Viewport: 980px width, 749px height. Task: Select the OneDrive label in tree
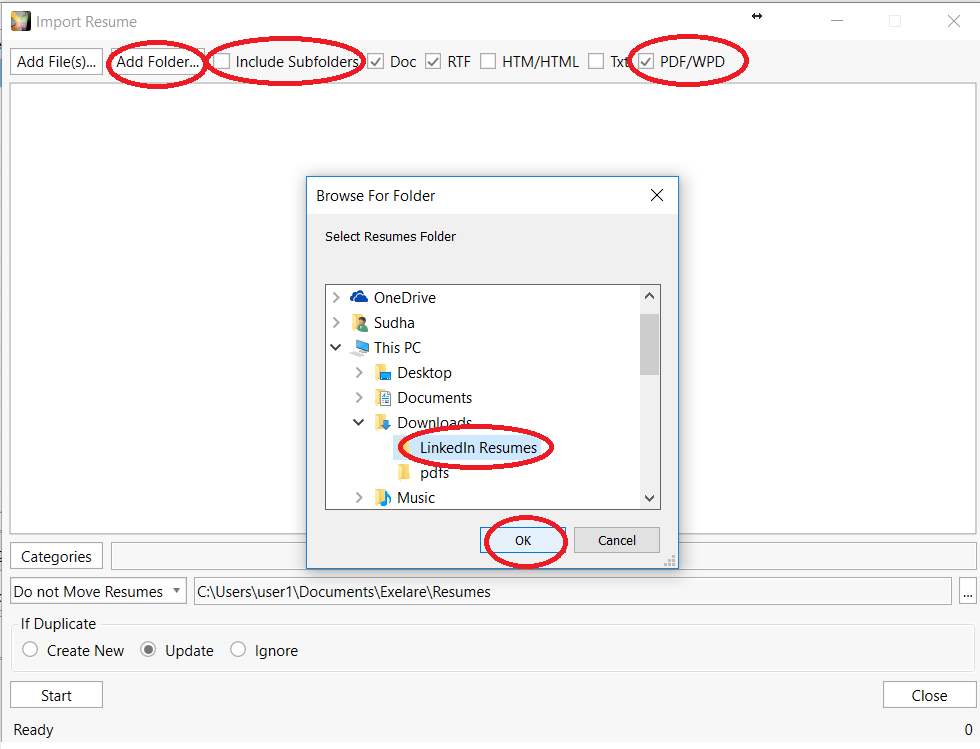(x=404, y=298)
